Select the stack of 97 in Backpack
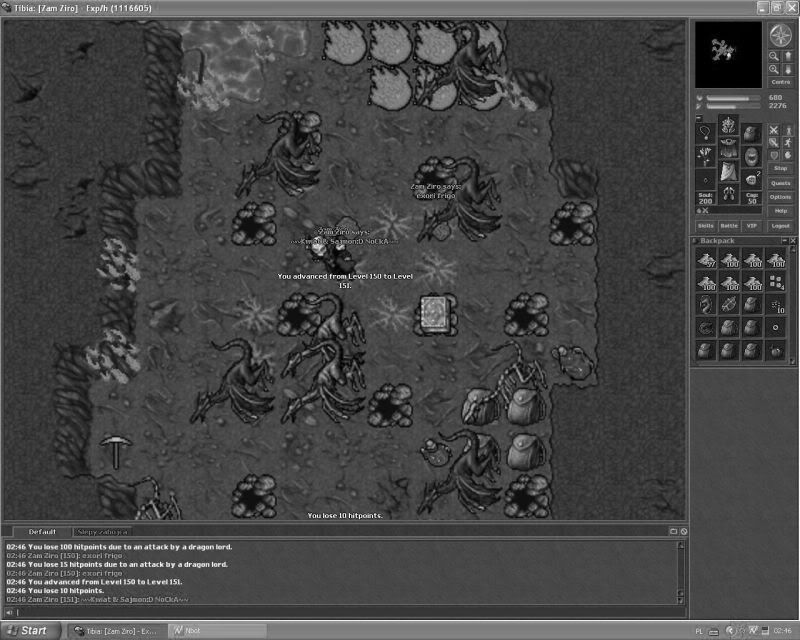Screen dimensions: 800x640 click(706, 259)
